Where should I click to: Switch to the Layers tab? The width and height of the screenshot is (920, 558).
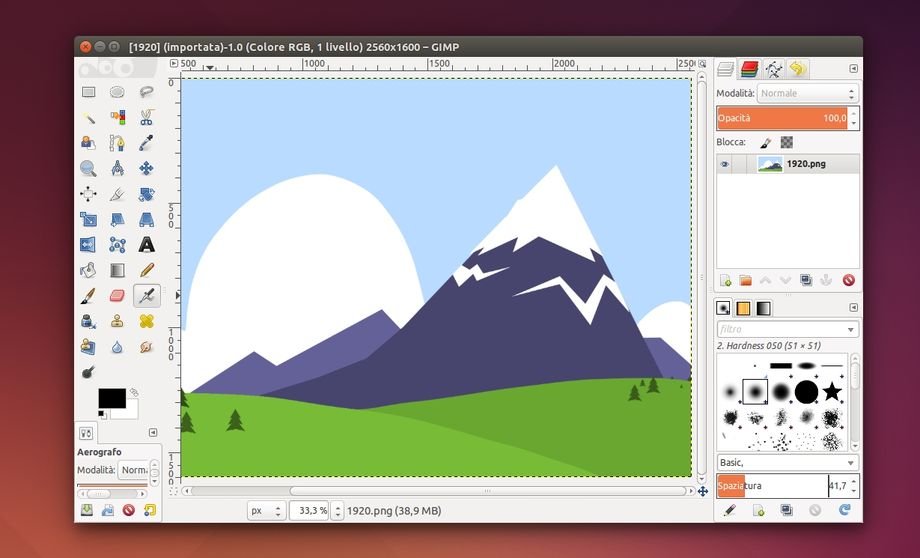click(x=726, y=69)
